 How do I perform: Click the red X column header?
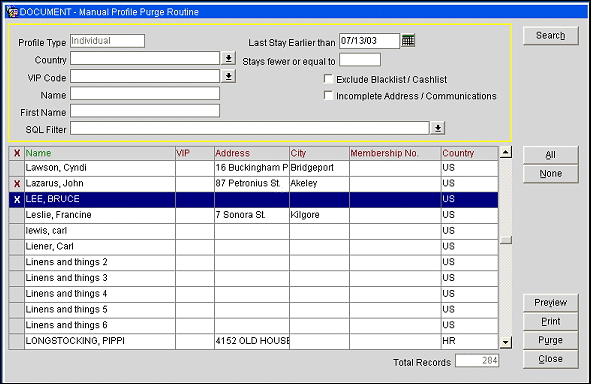[17, 153]
